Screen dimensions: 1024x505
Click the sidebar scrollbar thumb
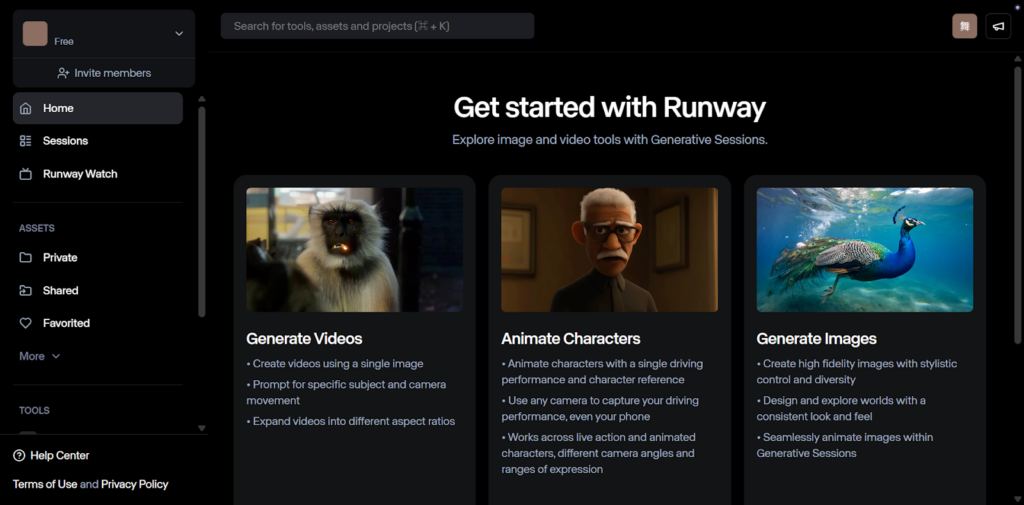coord(202,212)
